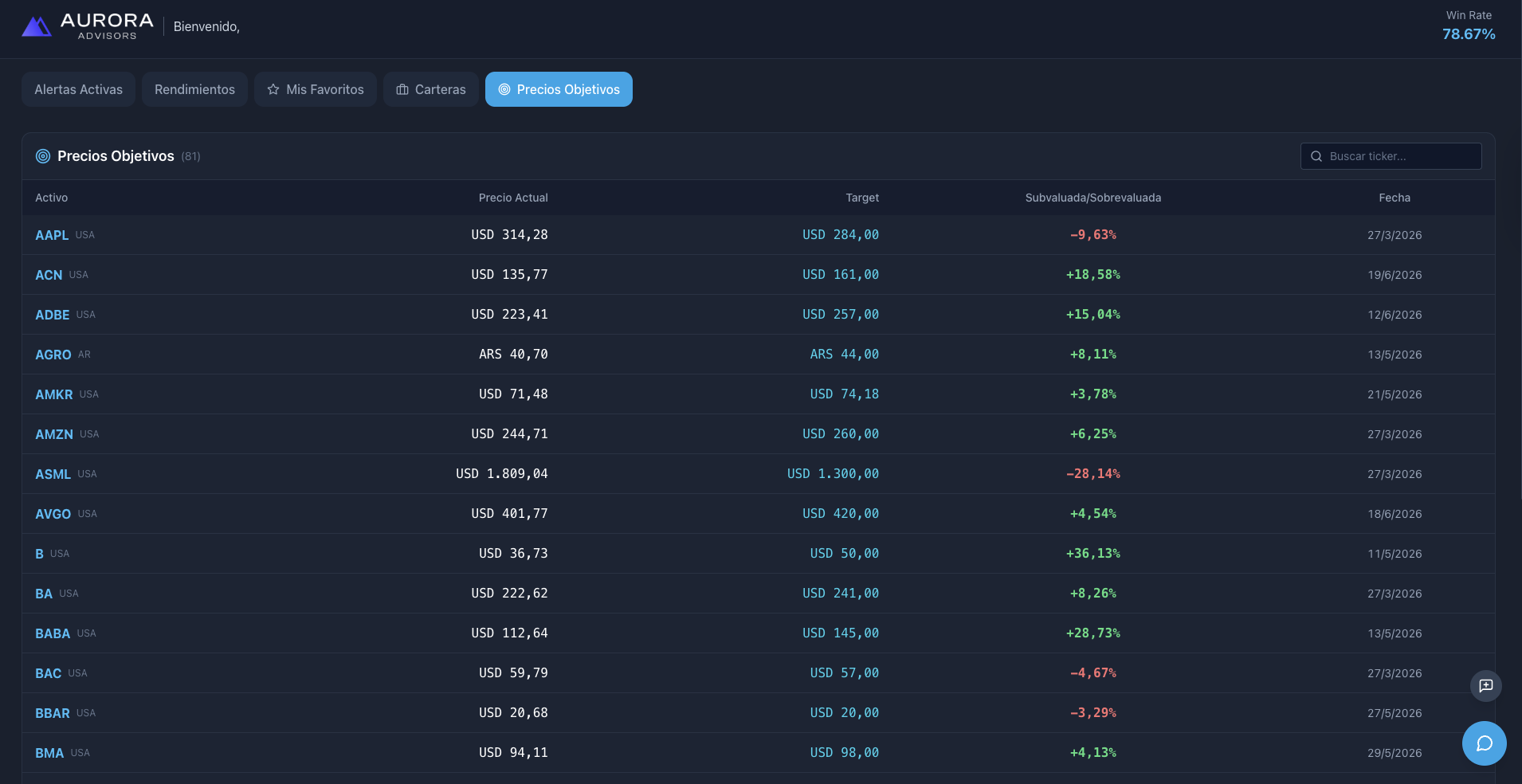The width and height of the screenshot is (1522, 784).
Task: Click AMKR target USD 74,18
Action: click(845, 394)
